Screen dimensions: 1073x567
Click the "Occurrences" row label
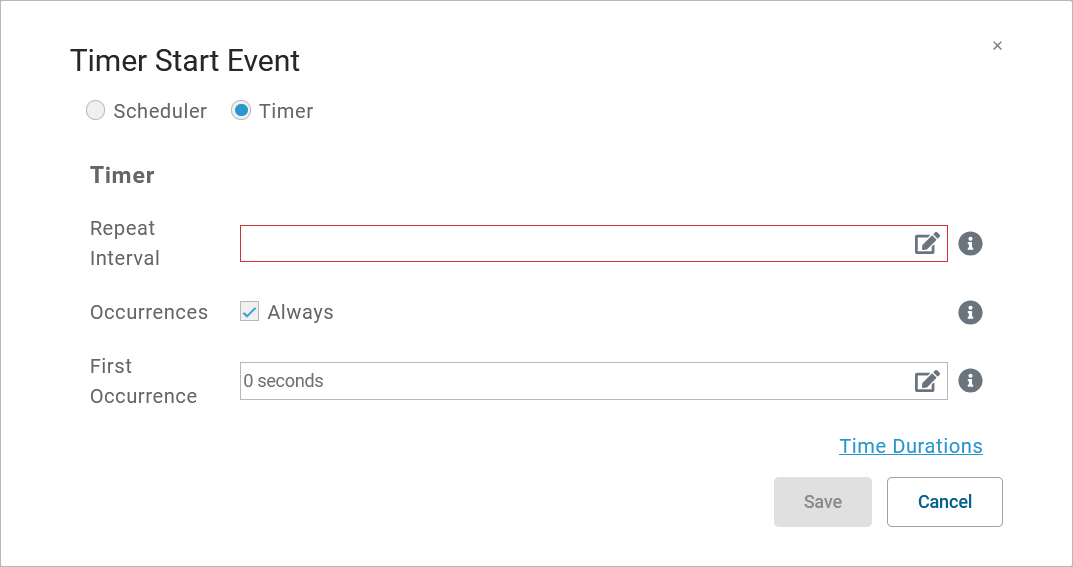point(149,312)
